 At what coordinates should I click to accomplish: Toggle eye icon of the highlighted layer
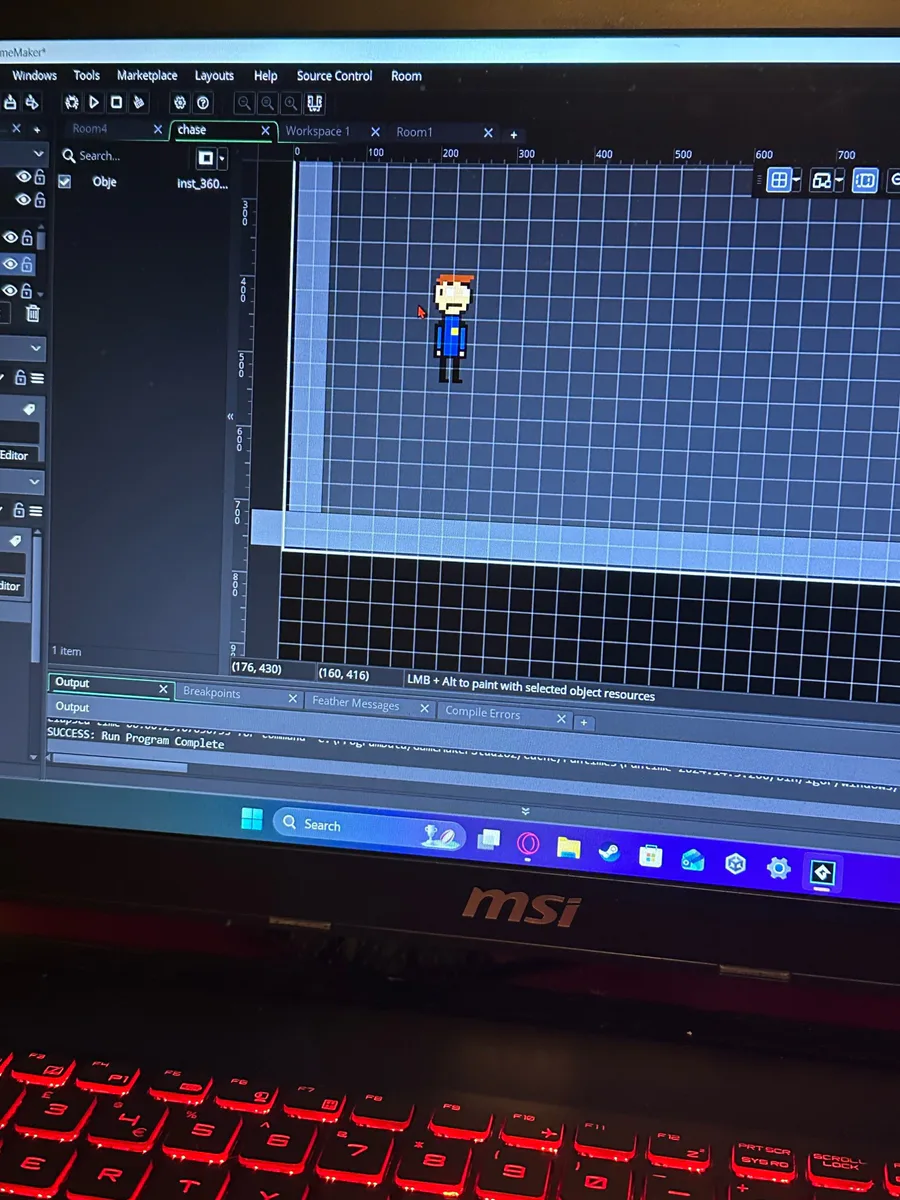click(10, 264)
